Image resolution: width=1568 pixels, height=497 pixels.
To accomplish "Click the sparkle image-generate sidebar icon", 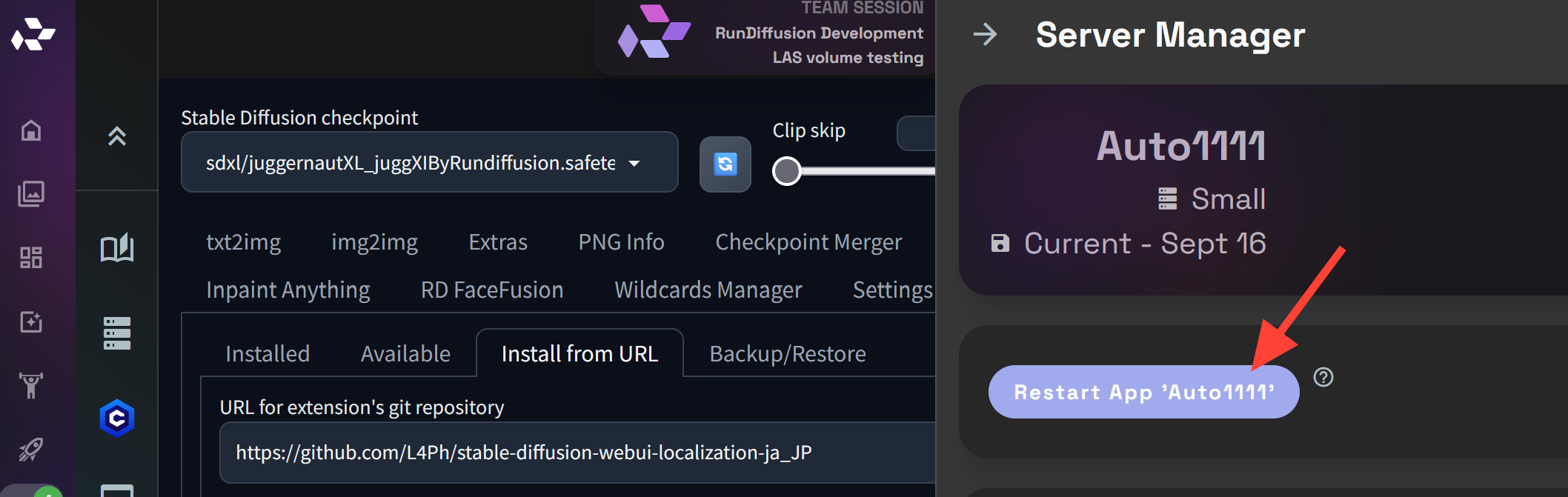I will (x=31, y=321).
